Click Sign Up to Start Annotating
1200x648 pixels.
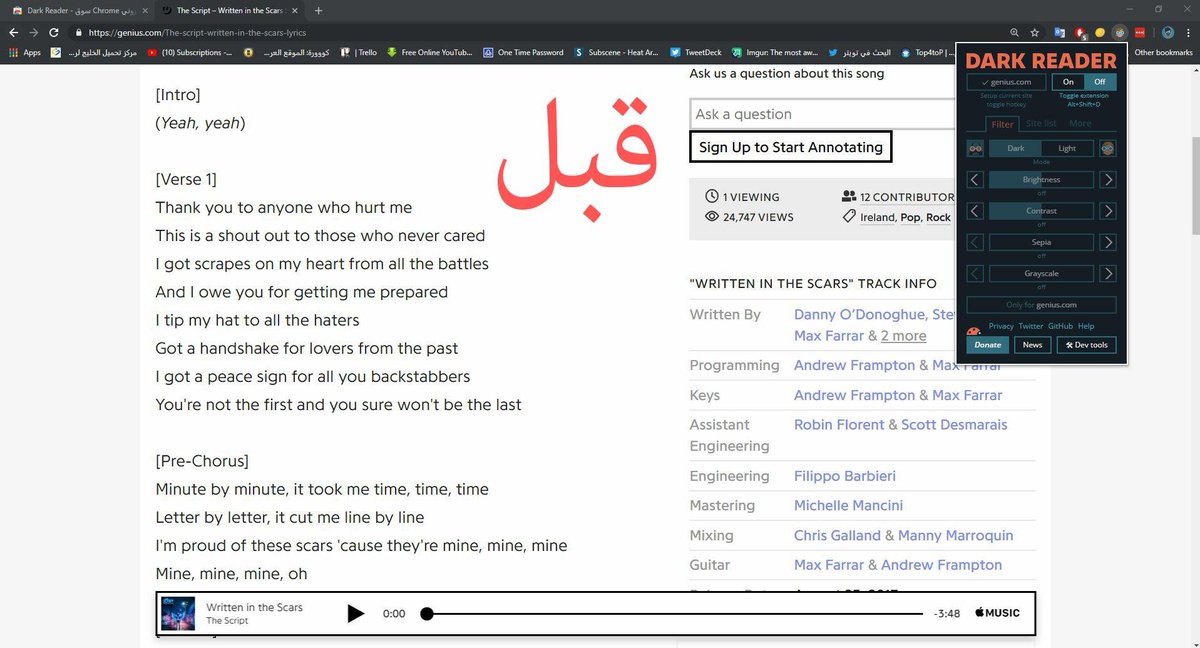790,147
